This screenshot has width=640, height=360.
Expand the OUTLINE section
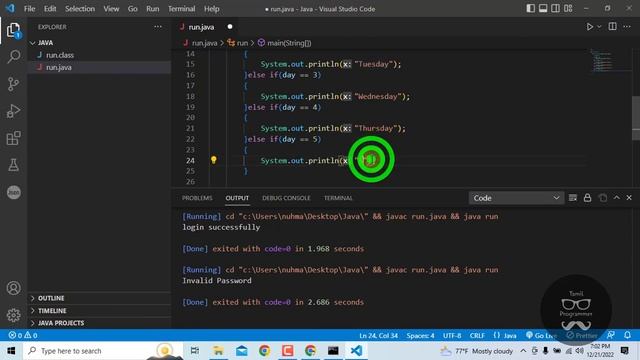(x=51, y=298)
